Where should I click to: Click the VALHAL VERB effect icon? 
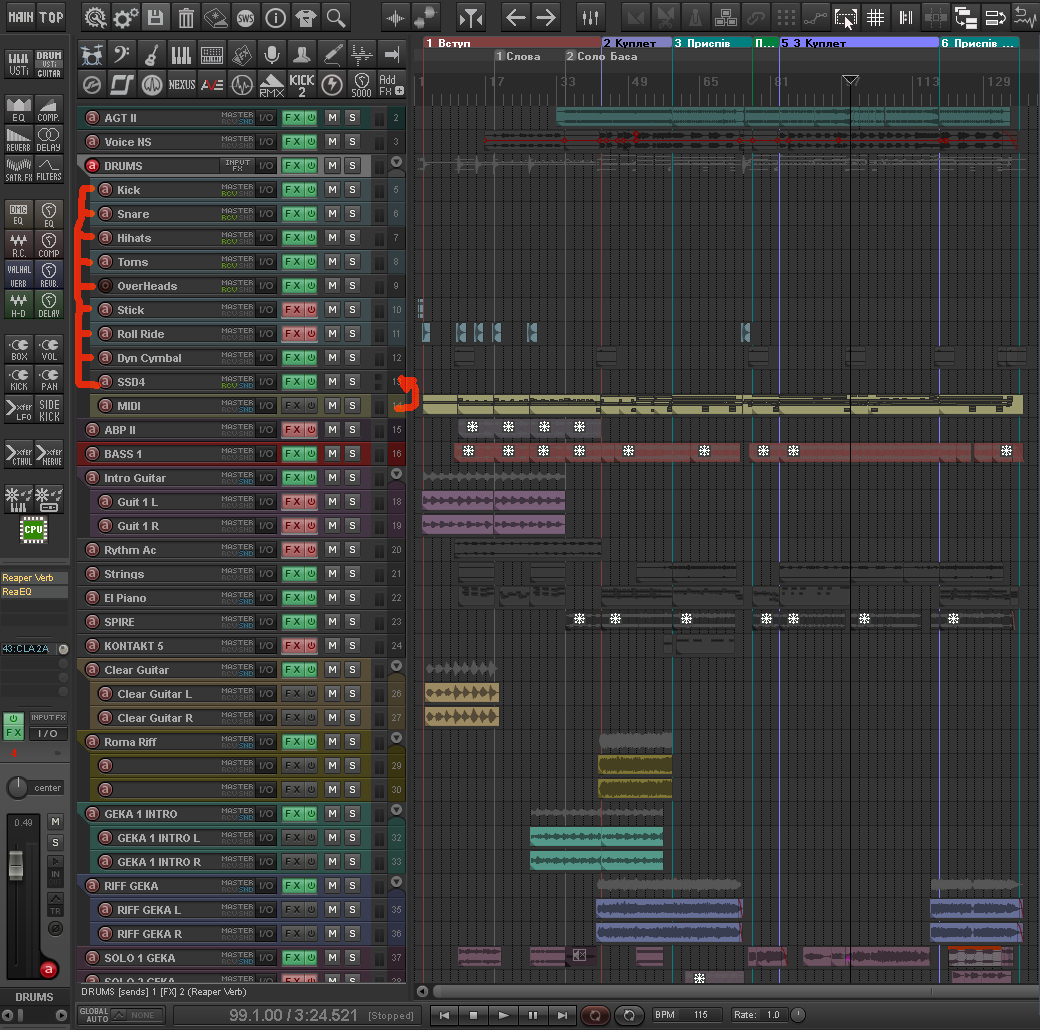[x=19, y=276]
